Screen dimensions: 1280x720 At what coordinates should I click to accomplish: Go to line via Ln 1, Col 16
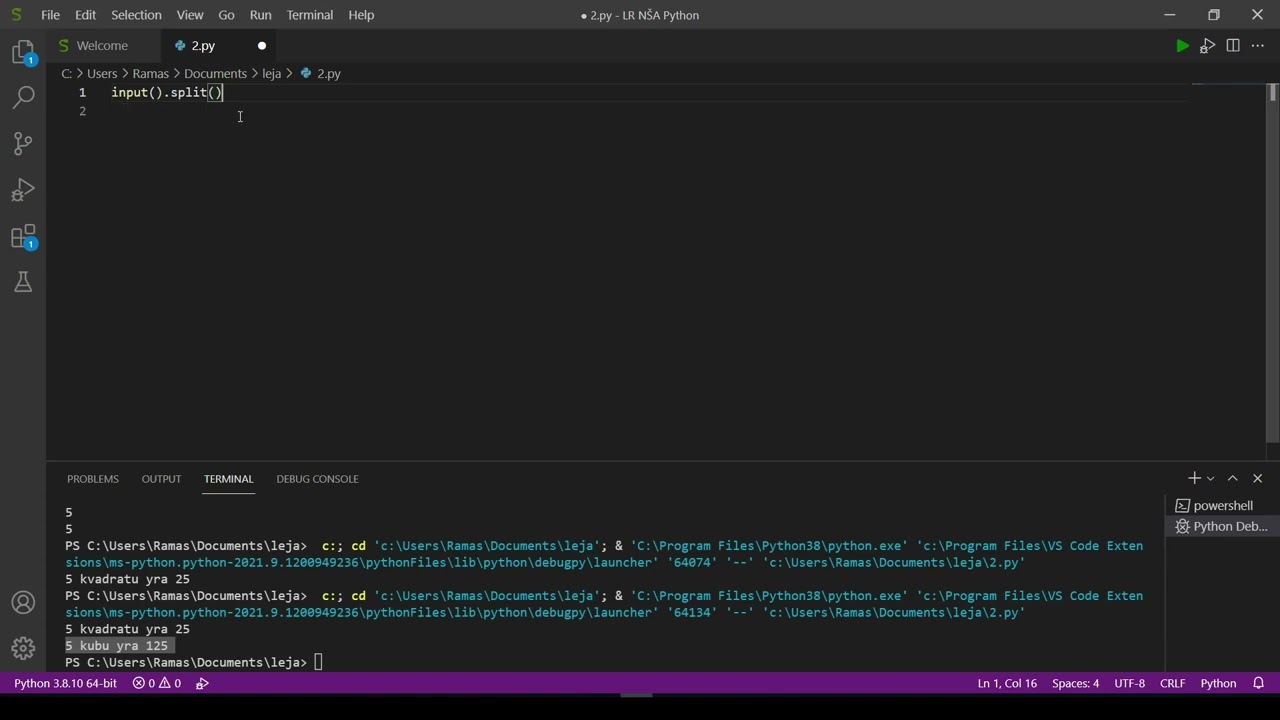pyautogui.click(x=1007, y=683)
